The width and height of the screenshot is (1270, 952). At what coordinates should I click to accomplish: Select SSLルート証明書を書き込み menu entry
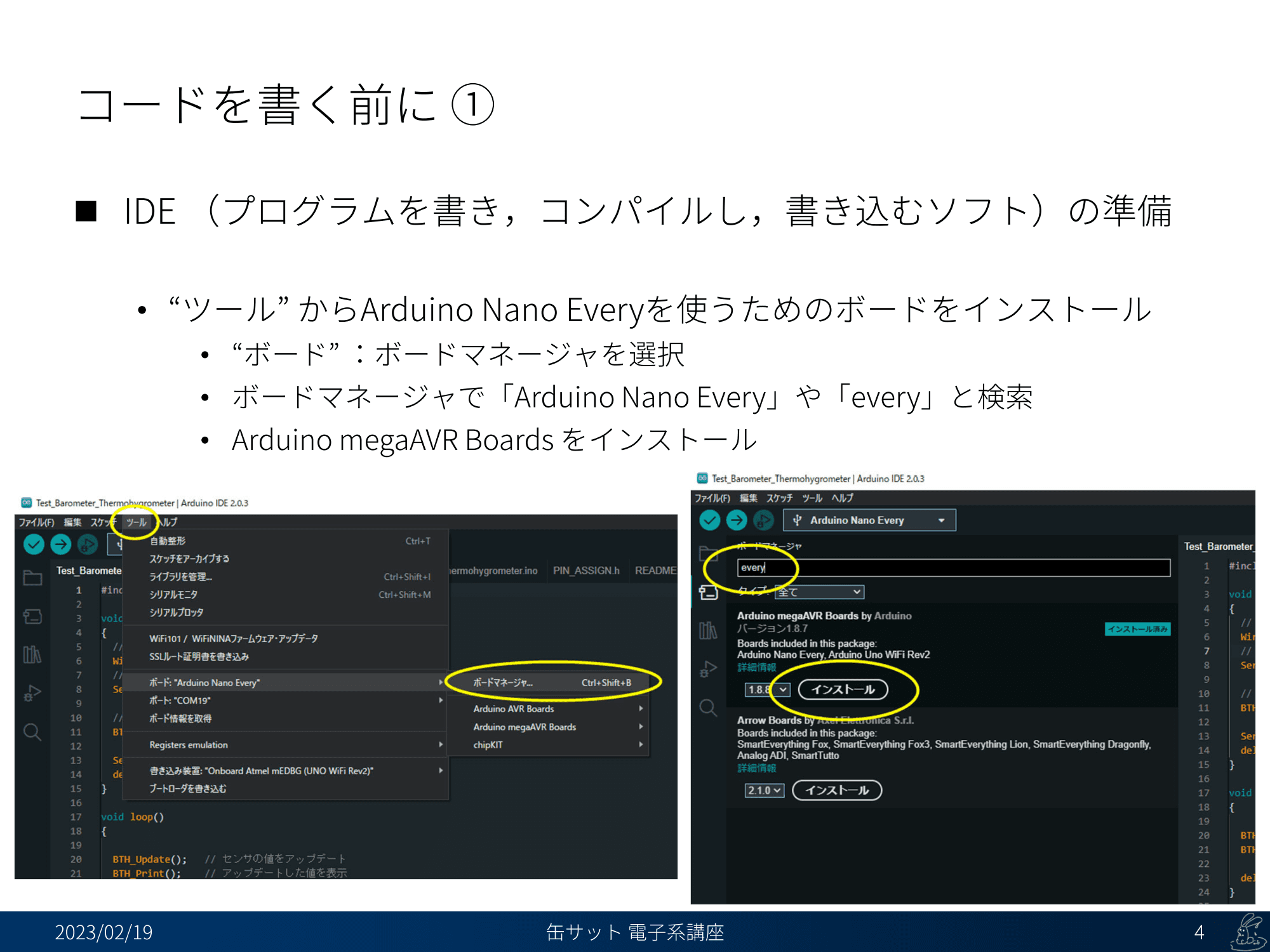point(286,656)
